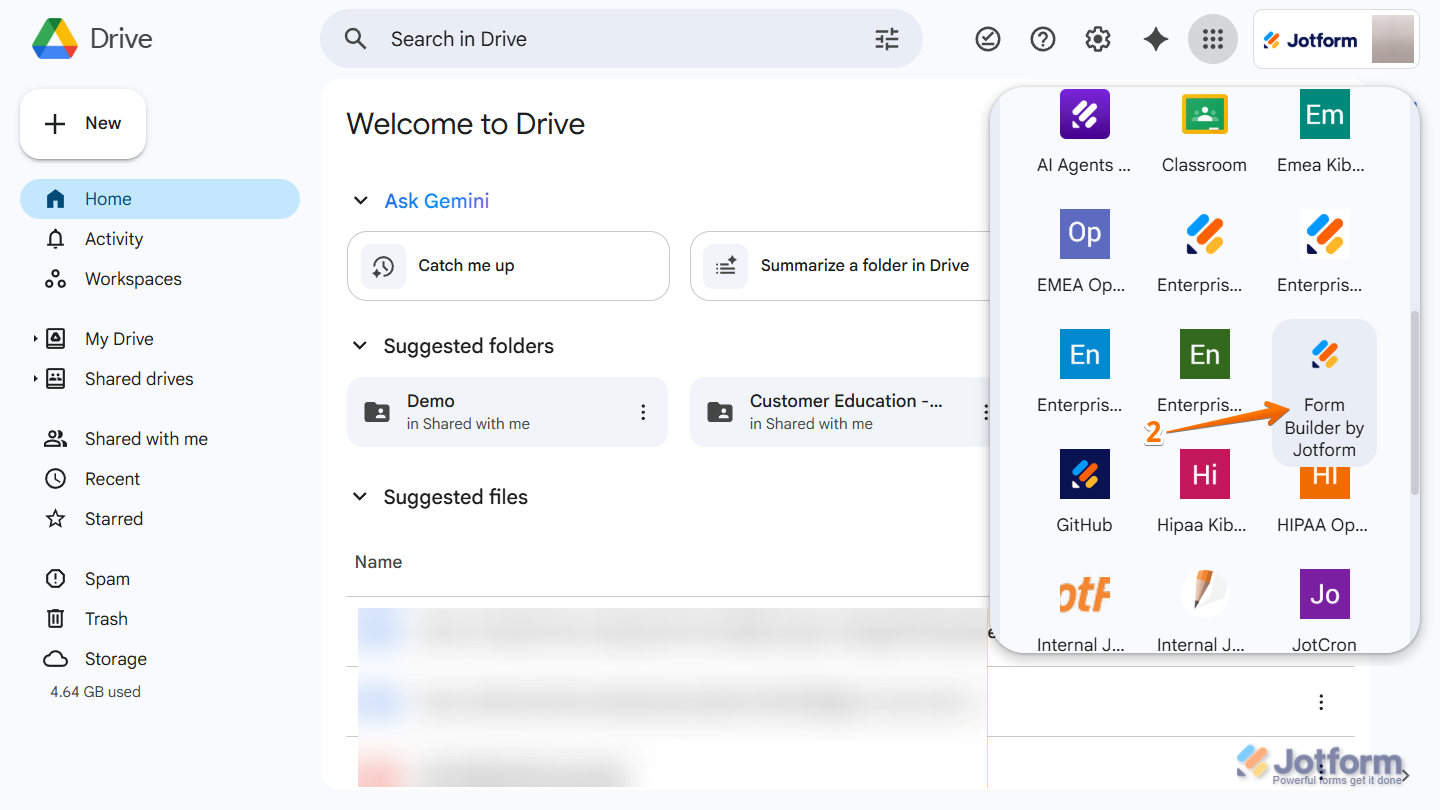
Task: Collapse the Suggested files section
Action: pos(360,496)
